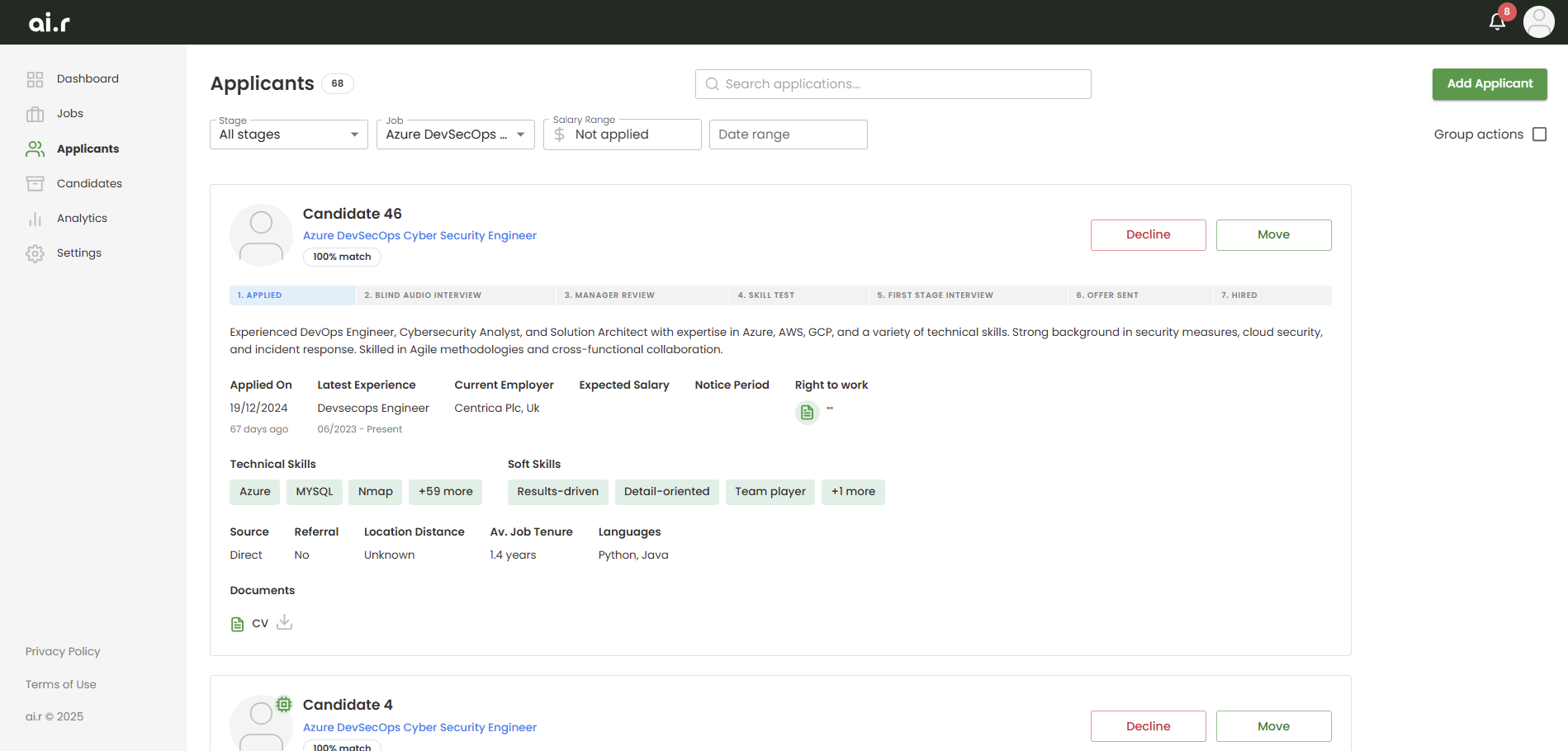Viewport: 1568px width, 751px height.
Task: Toggle selection of Candidate 46's match badge
Action: coord(341,257)
